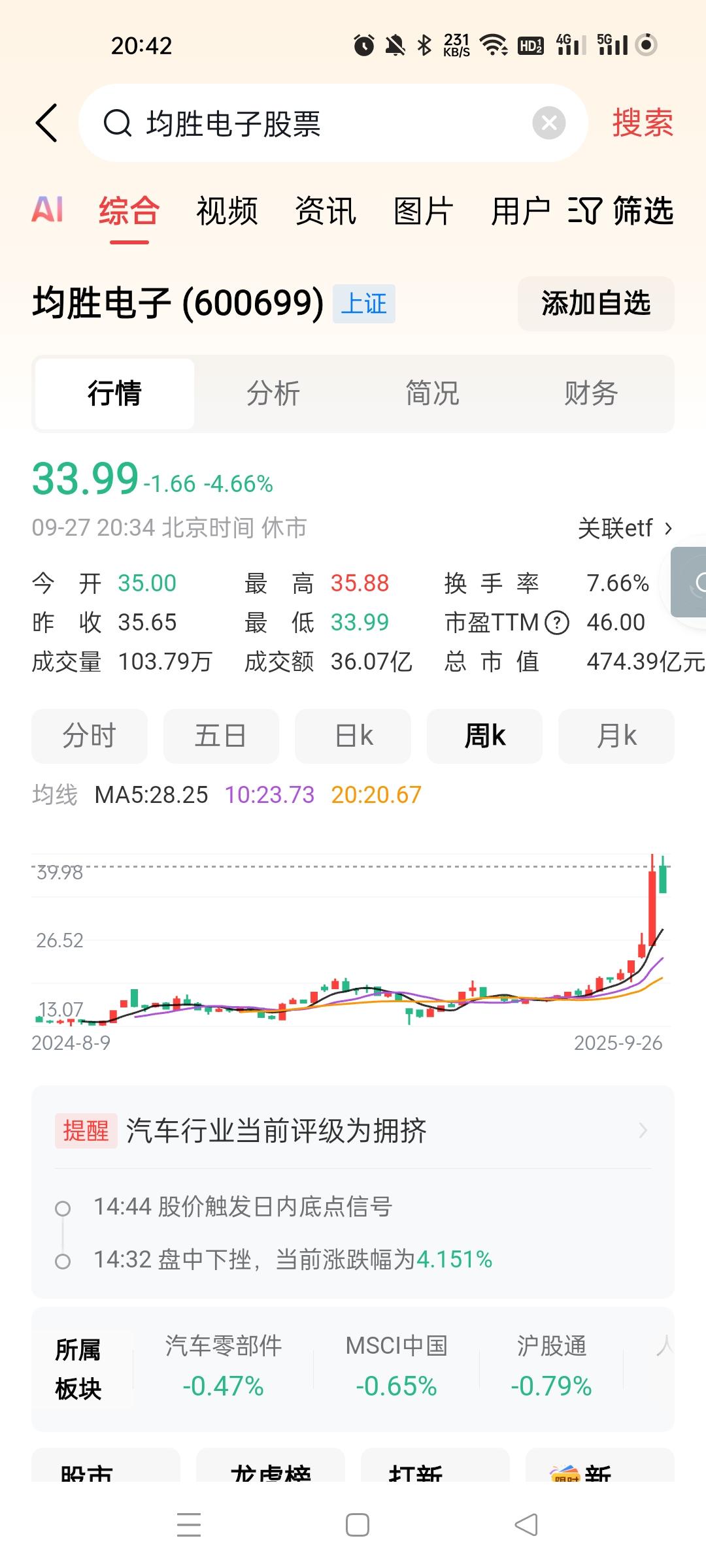Open Android recent apps menu icon
Viewport: 706px width, 1568px height.
tap(189, 1525)
